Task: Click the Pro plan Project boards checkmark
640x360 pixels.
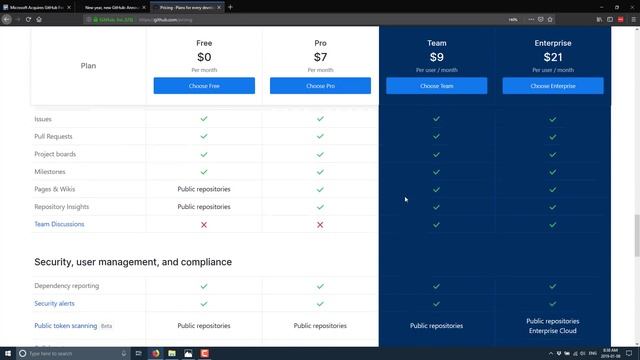Action: click(x=320, y=154)
